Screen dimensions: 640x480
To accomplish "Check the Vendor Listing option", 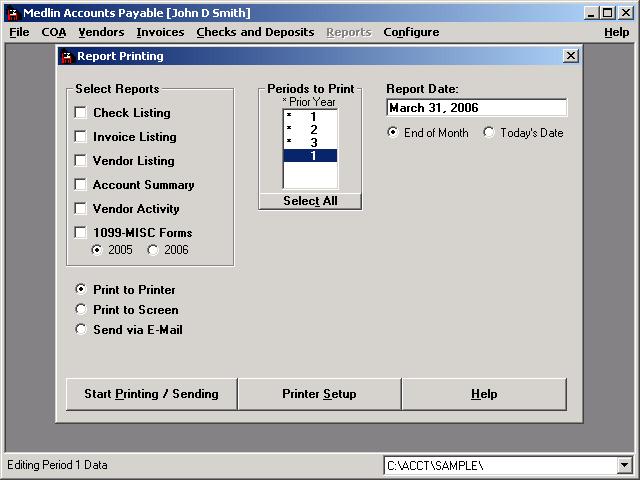I will click(80, 161).
